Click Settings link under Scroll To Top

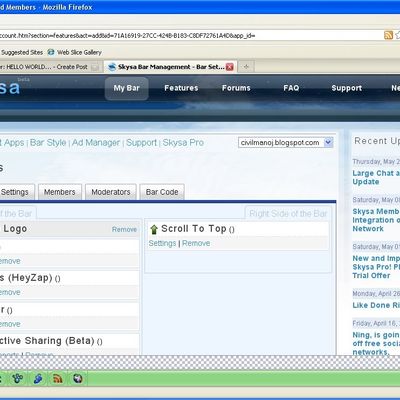click(162, 243)
